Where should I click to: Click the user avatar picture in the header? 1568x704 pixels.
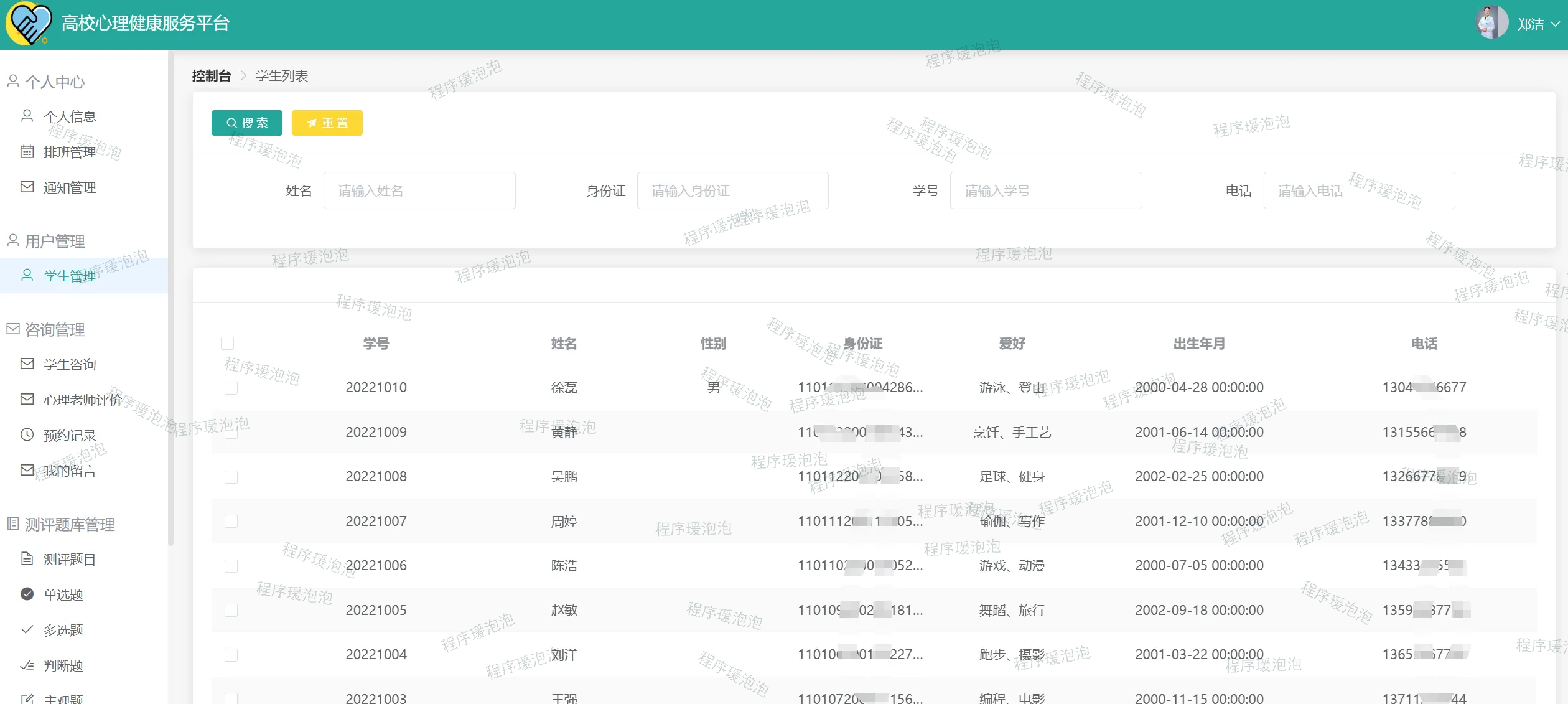click(1491, 23)
